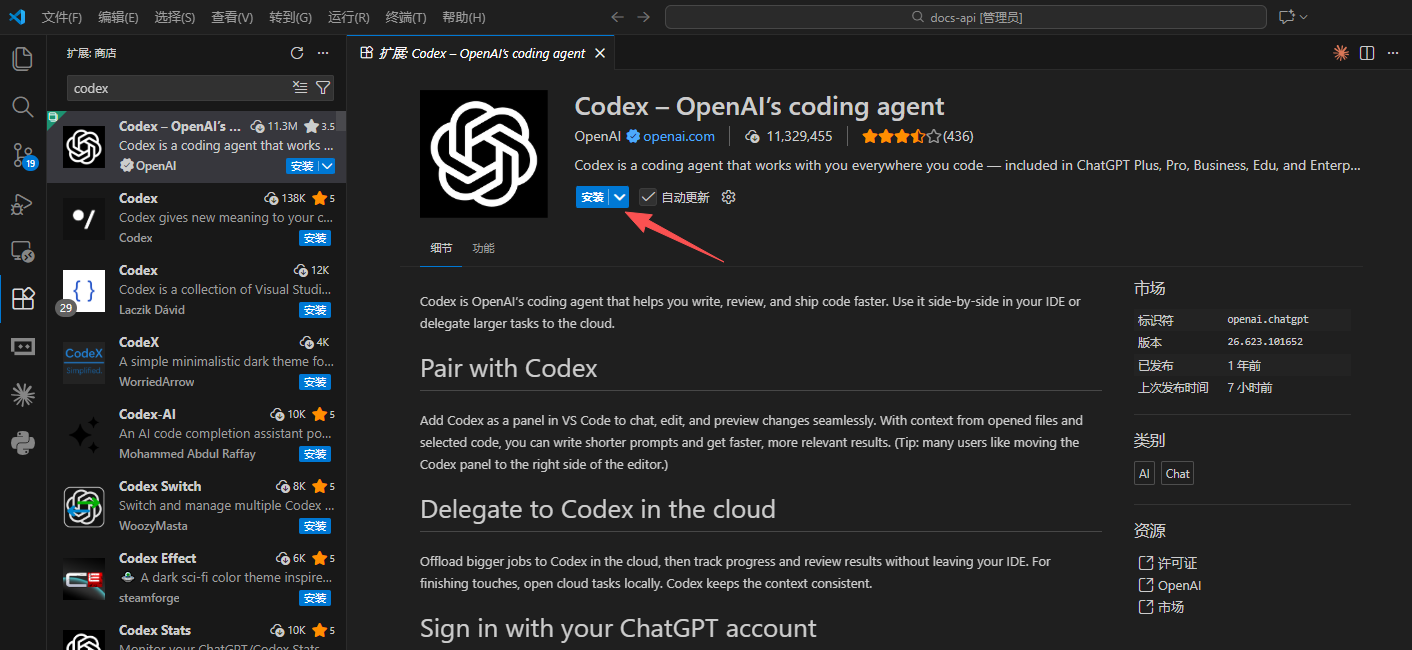The width and height of the screenshot is (1412, 650).
Task: Toggle split editor layout icon
Action: point(1367,53)
